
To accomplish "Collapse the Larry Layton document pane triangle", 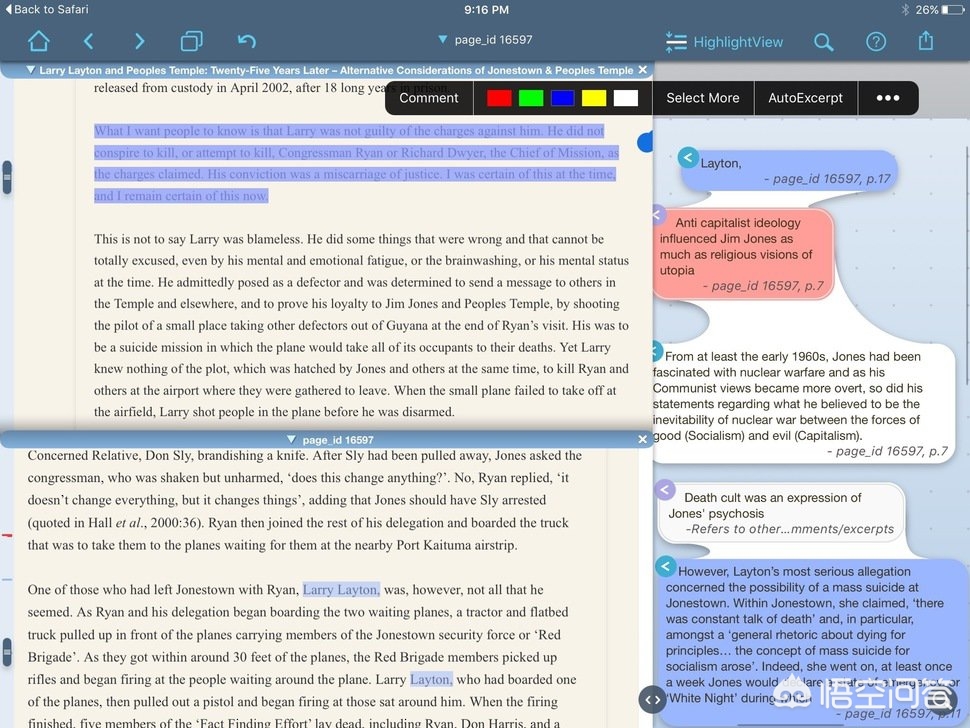I will (x=30, y=70).
